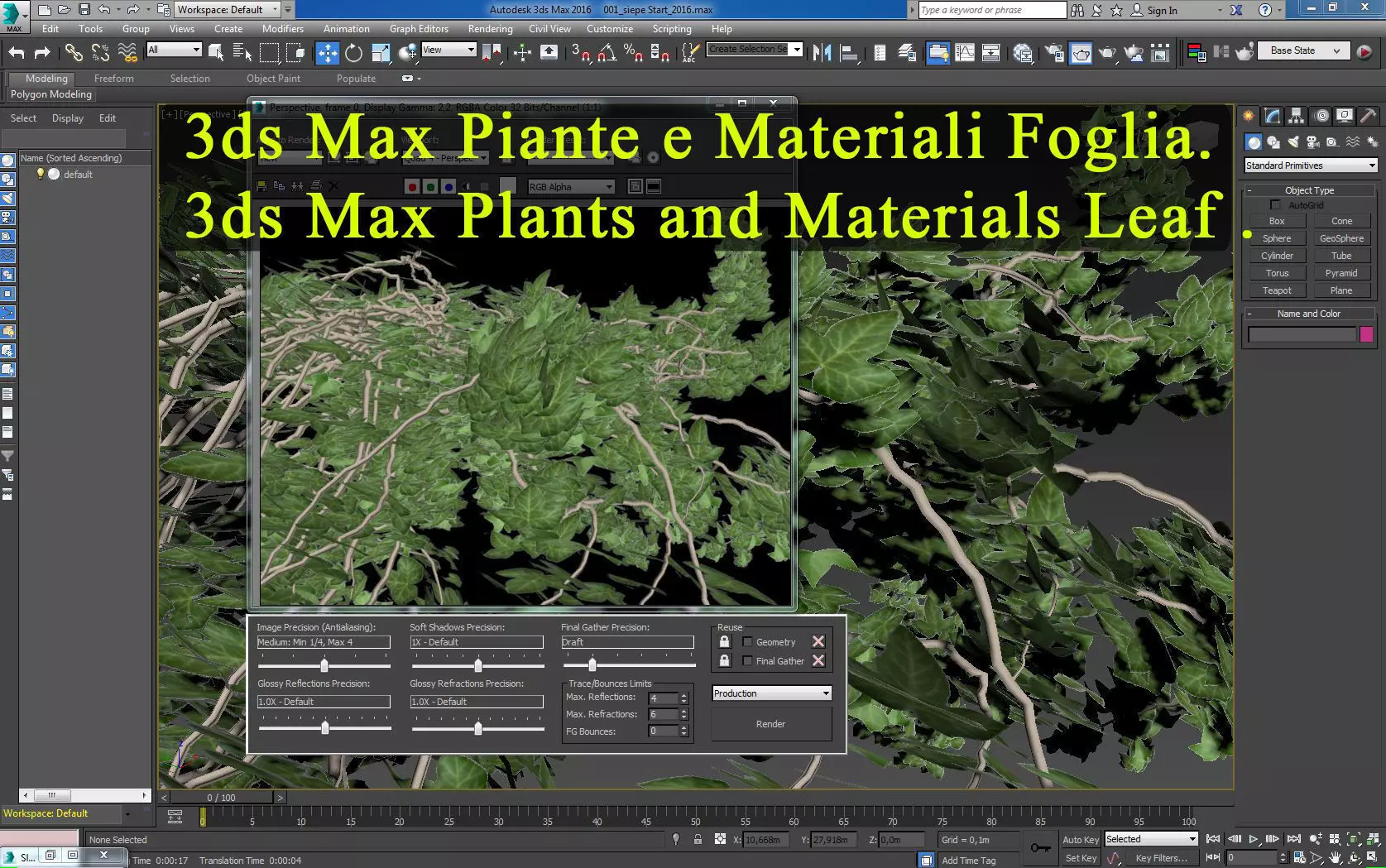Toggle the AutoGrid checkbox
The height and width of the screenshot is (868, 1386).
pos(1275,205)
